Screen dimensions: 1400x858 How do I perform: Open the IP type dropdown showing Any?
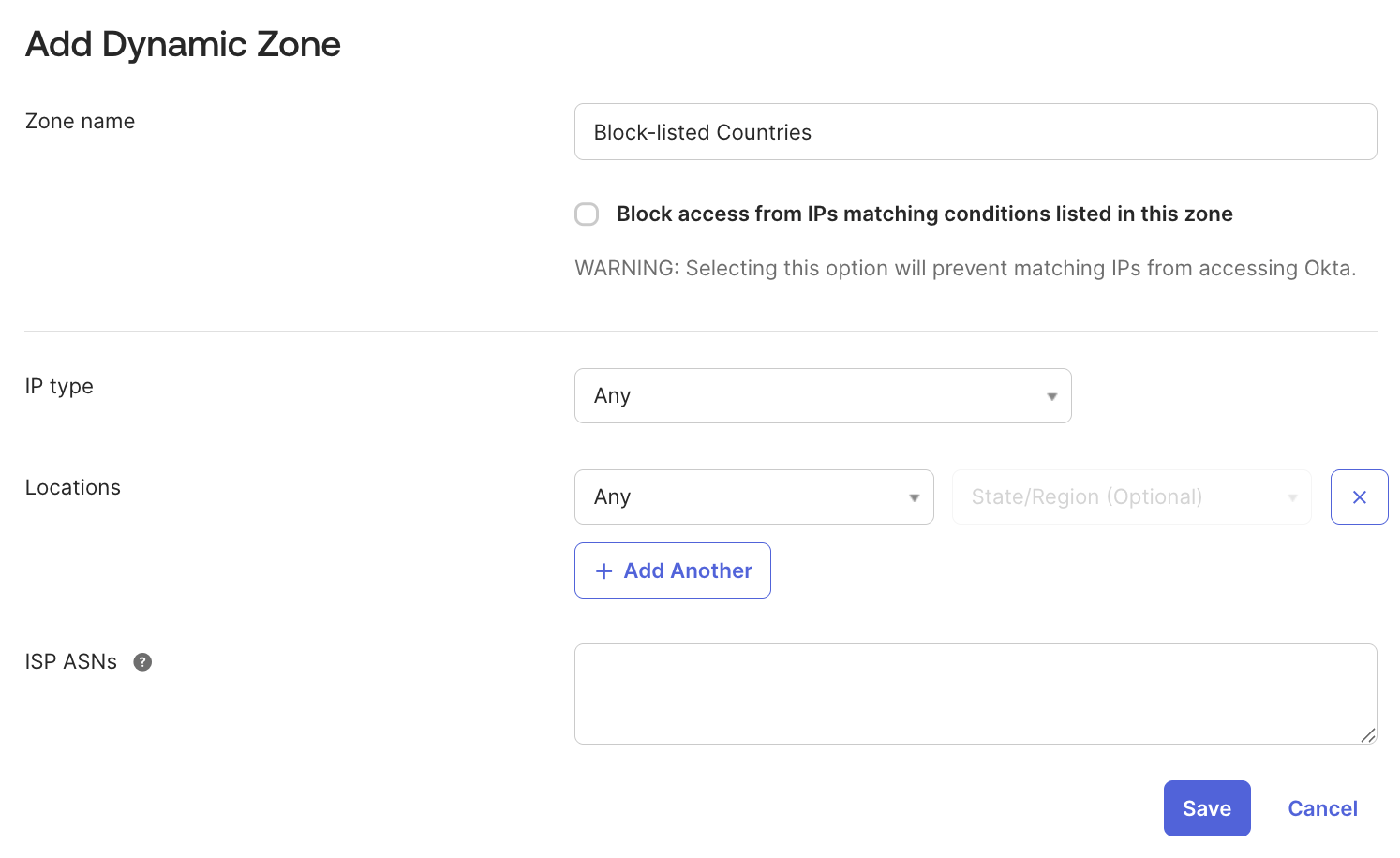point(823,396)
